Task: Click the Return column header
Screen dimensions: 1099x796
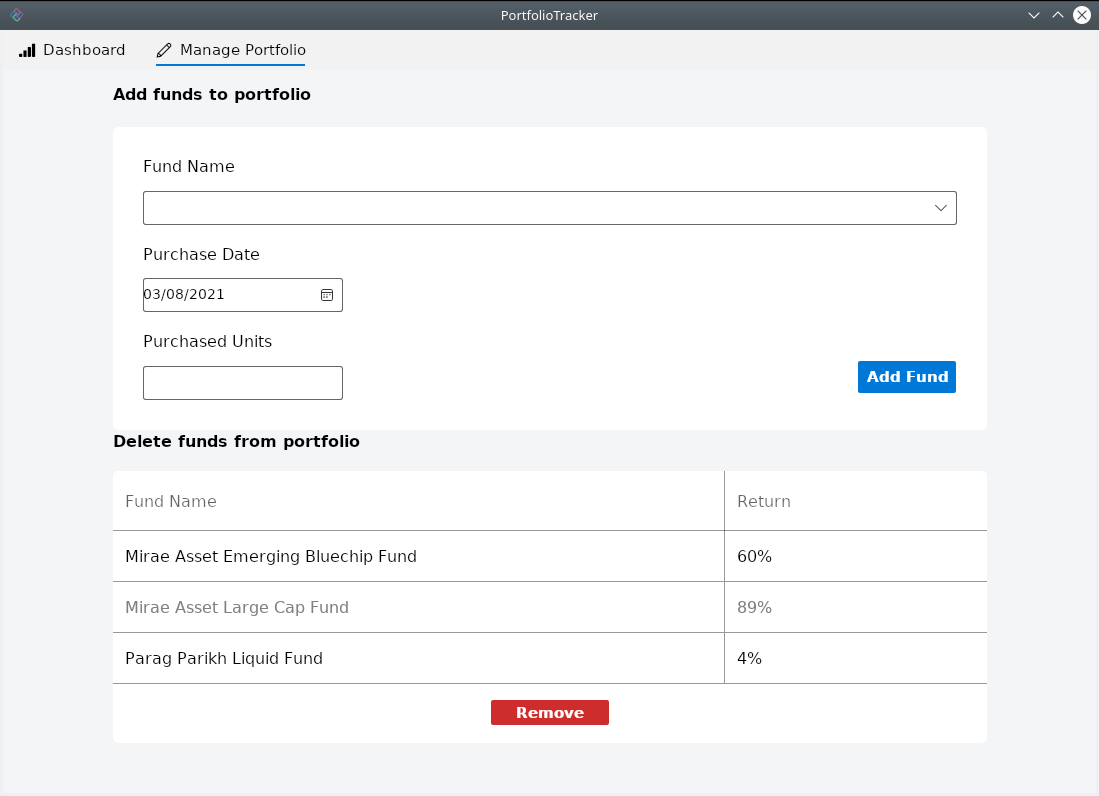Action: coord(764,501)
